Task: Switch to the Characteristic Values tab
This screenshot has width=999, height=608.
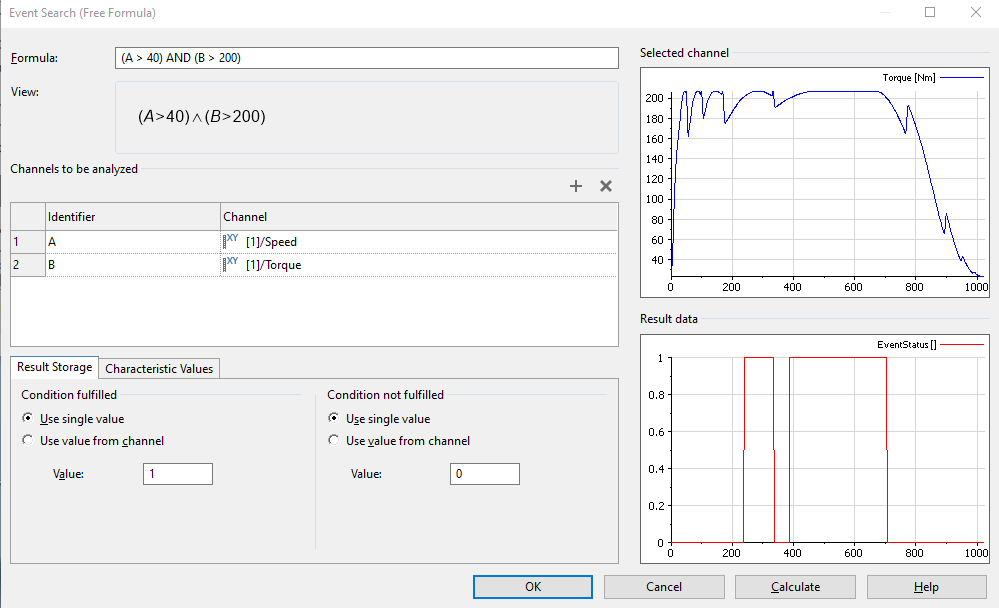Action: click(x=160, y=369)
